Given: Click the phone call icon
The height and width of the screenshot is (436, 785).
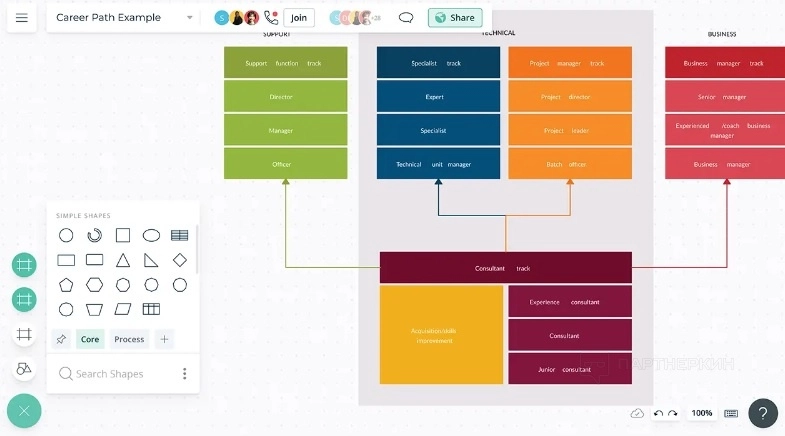Looking at the screenshot, I should click(x=271, y=18).
